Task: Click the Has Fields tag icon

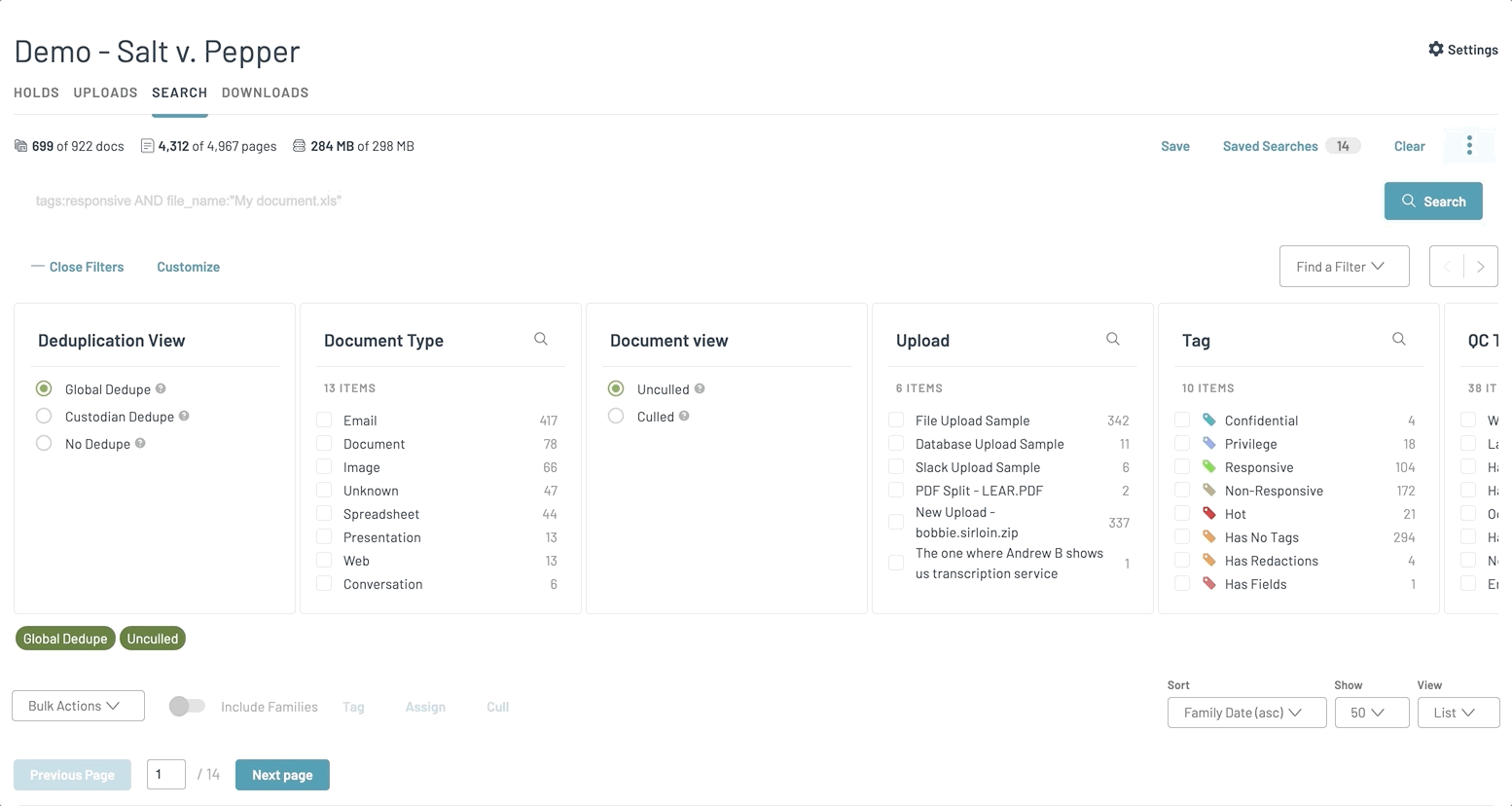Action: click(1209, 583)
